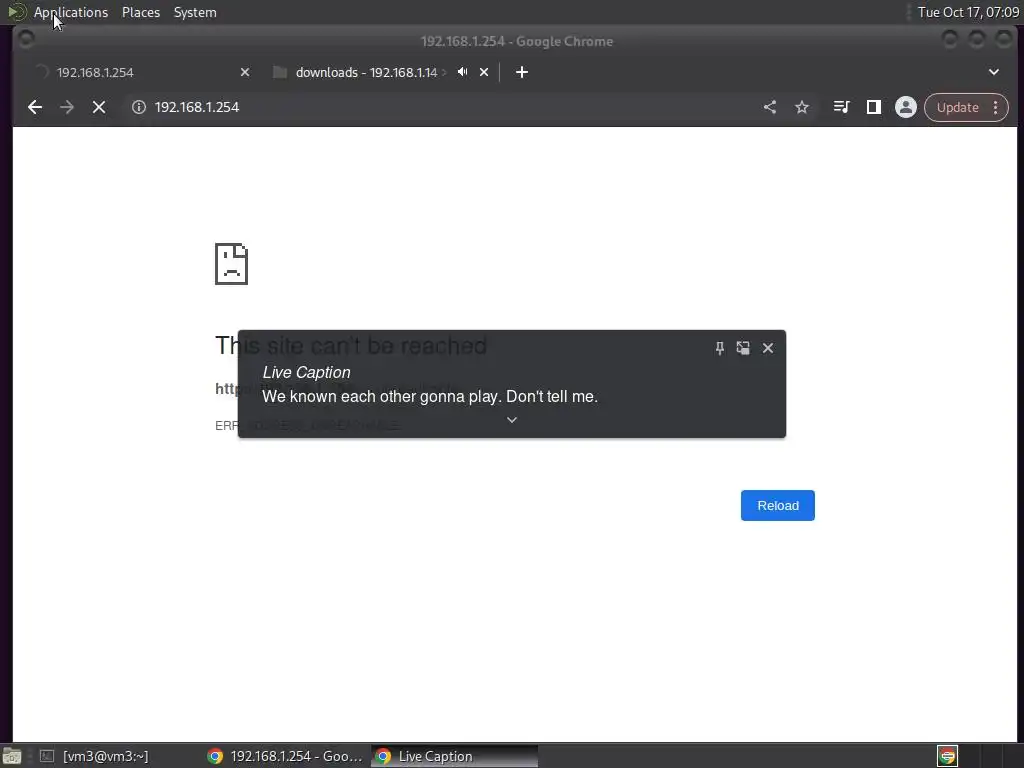
Task: Bookmark this tab with the star icon
Action: point(802,107)
